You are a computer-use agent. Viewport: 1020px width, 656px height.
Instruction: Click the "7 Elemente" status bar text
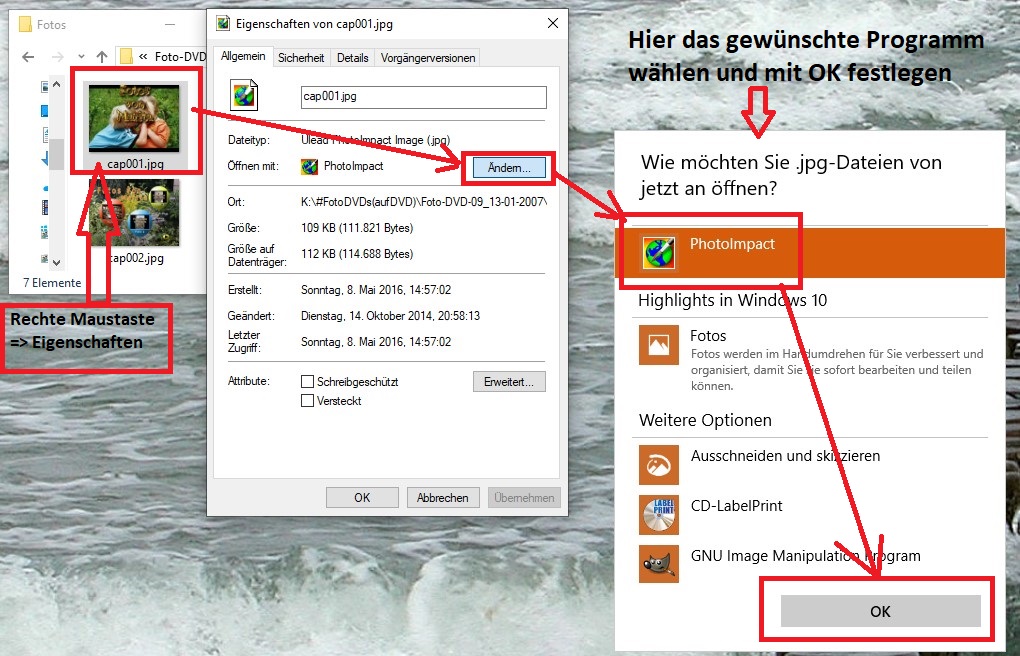(x=52, y=282)
